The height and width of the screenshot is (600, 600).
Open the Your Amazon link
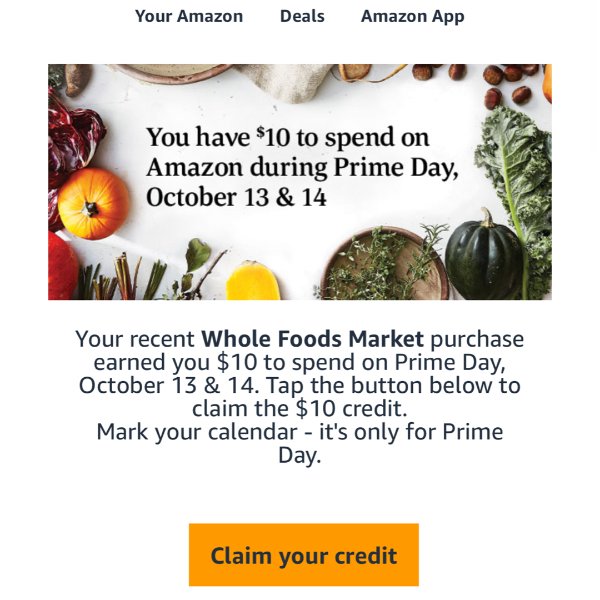click(x=189, y=16)
